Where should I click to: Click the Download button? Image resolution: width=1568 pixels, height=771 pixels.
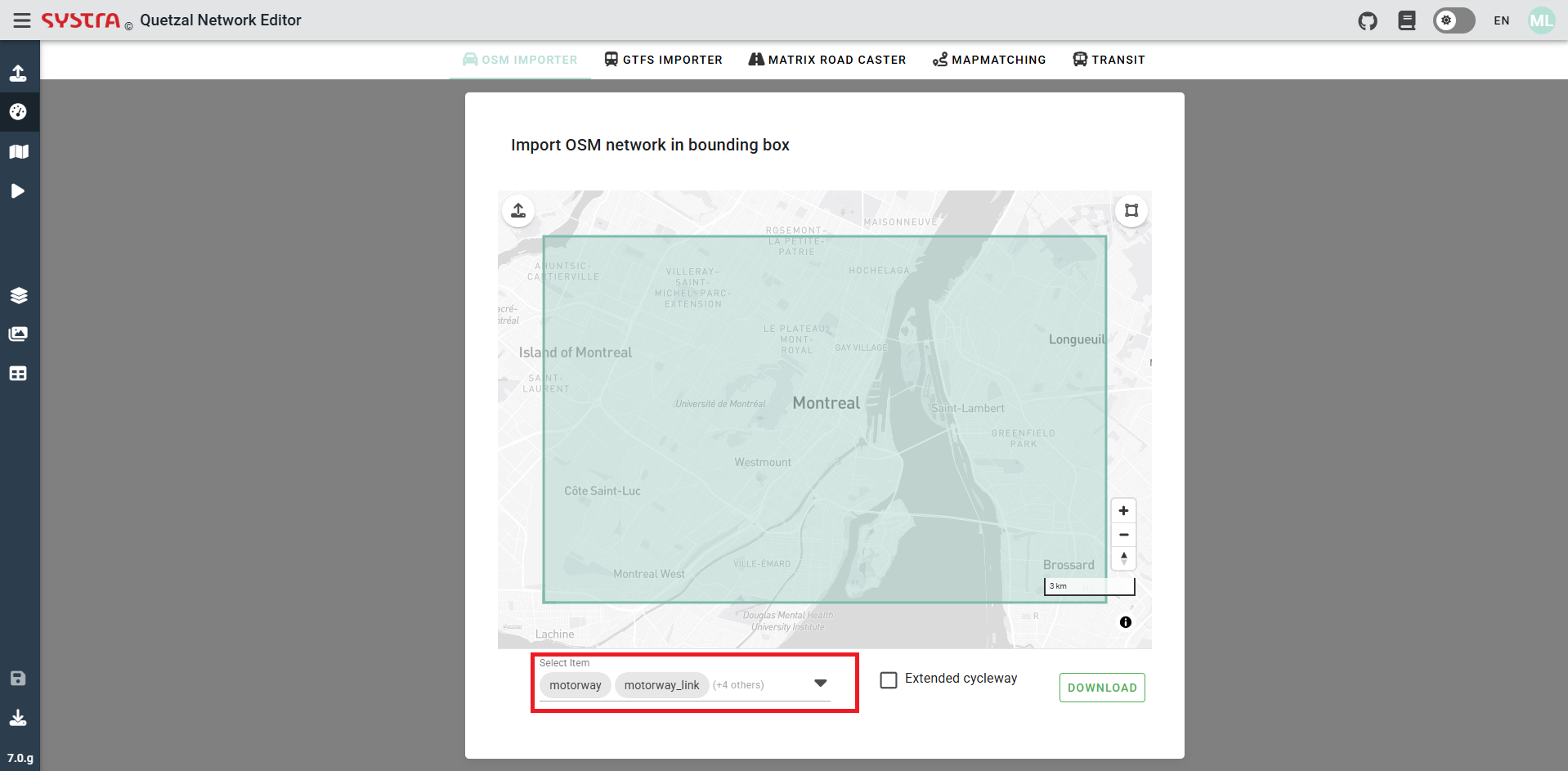pos(1102,688)
